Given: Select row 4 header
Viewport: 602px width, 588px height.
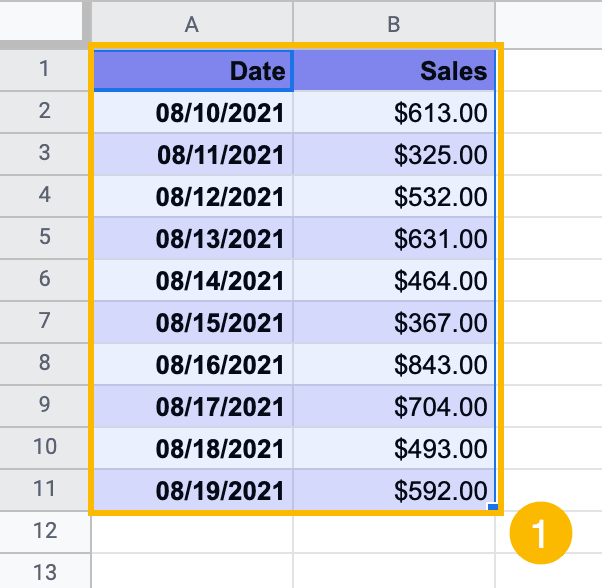Looking at the screenshot, I should point(44,196).
